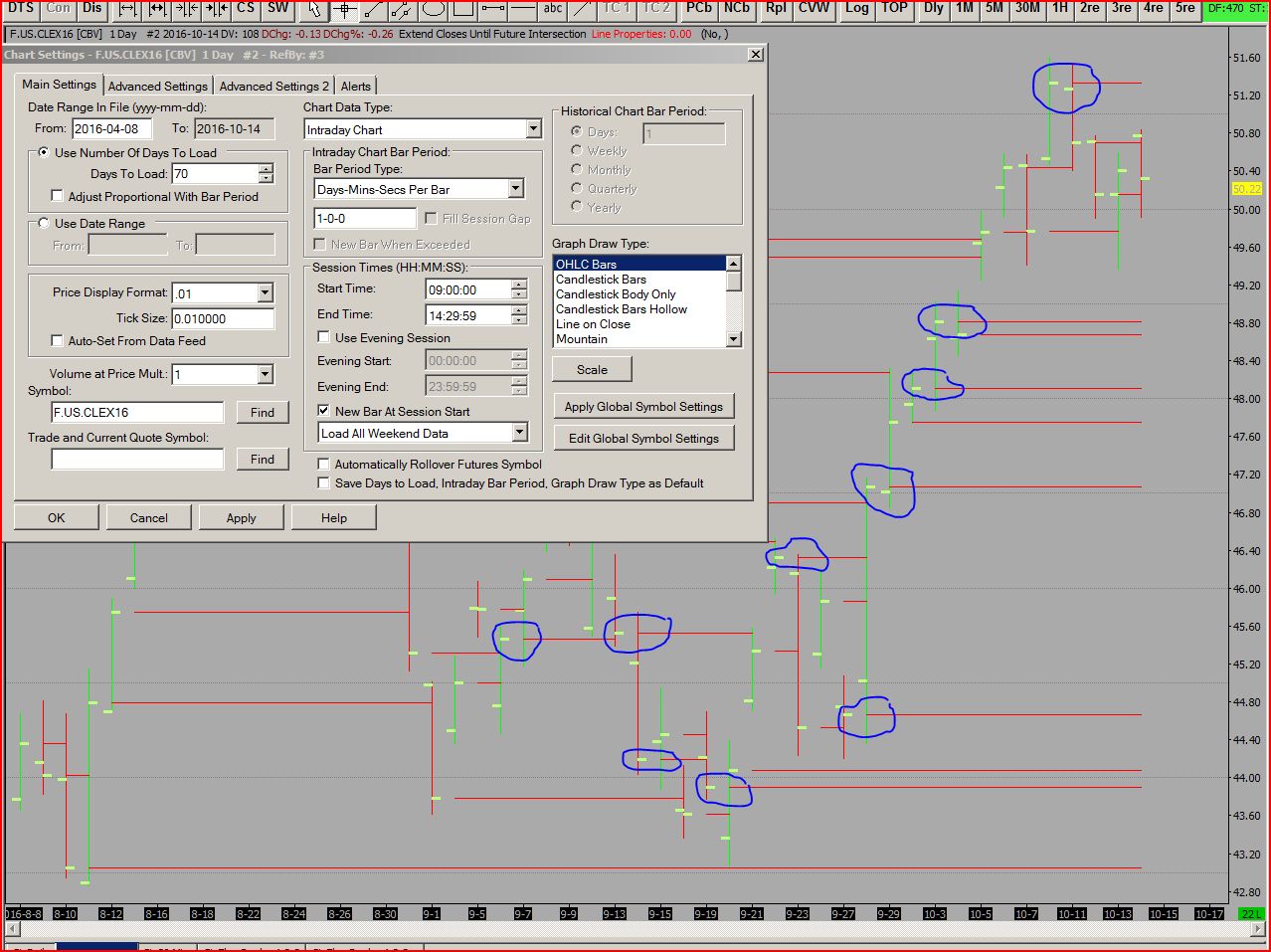Open the Chart Data Type dropdown
The width and height of the screenshot is (1271, 952).
[x=533, y=129]
